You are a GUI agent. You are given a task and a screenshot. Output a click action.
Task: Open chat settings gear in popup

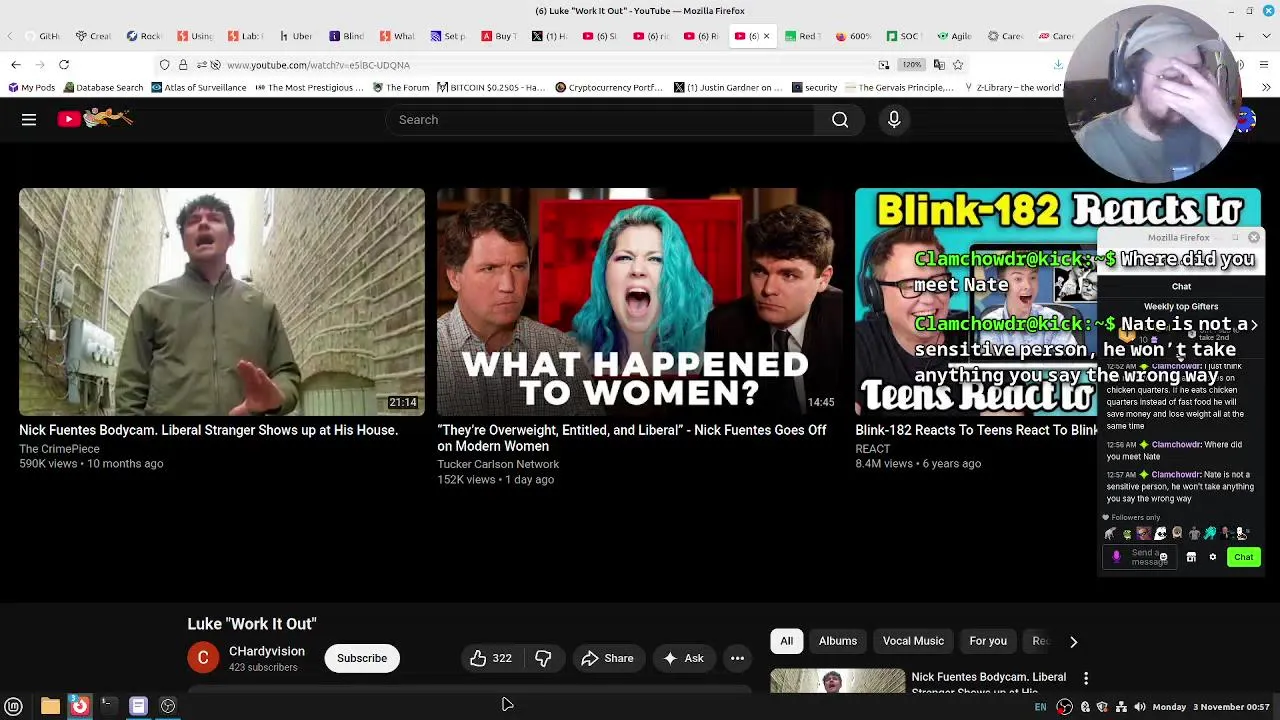pyautogui.click(x=1213, y=557)
